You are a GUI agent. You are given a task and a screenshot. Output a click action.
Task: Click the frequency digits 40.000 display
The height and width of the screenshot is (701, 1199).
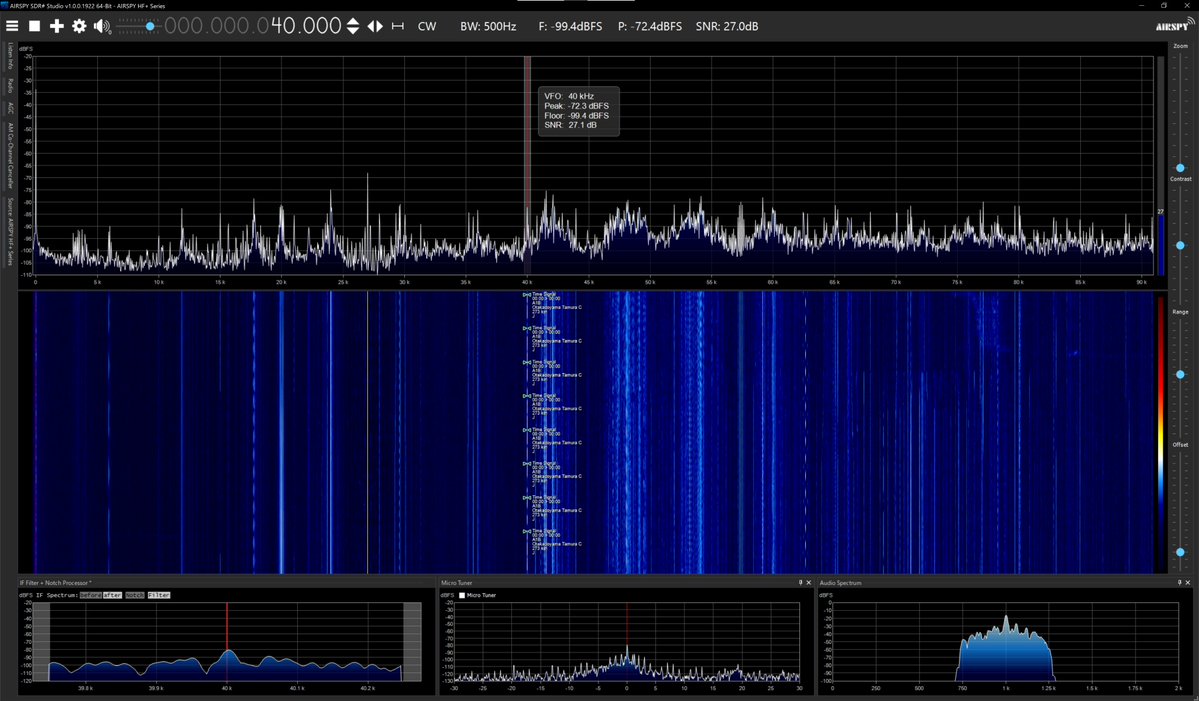(306, 26)
